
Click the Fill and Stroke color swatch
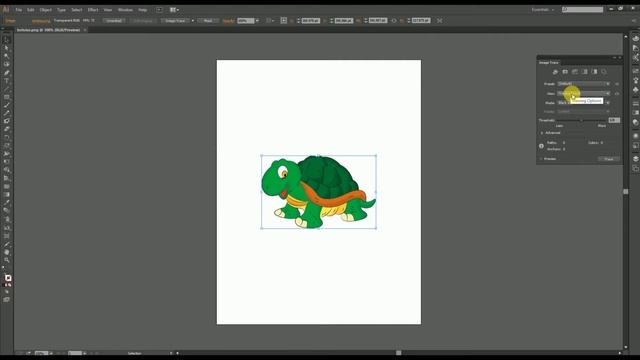point(7,278)
